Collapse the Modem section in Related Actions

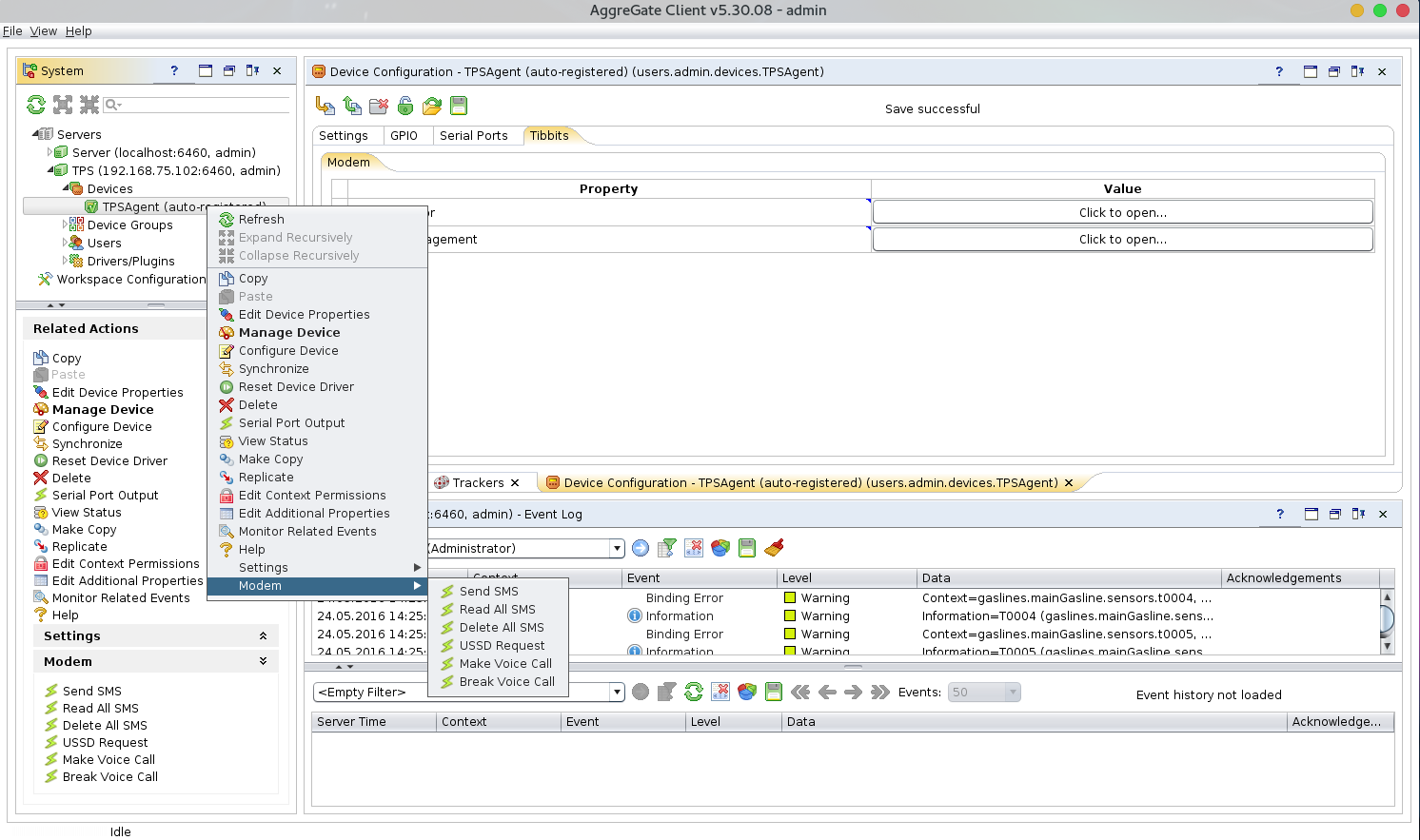coord(263,661)
